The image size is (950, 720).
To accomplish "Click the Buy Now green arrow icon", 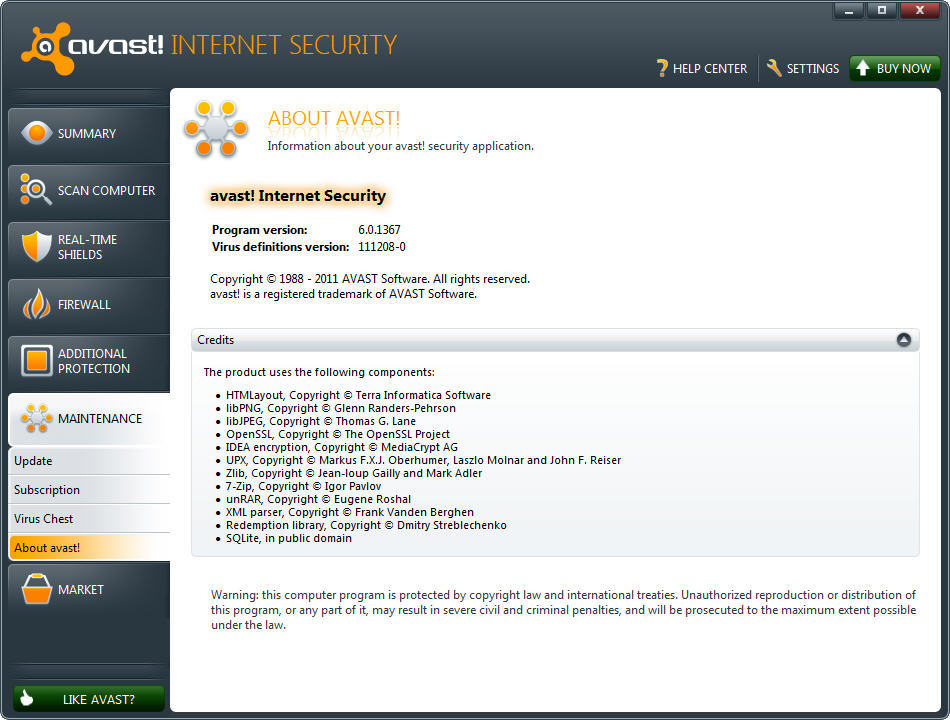I will point(863,68).
